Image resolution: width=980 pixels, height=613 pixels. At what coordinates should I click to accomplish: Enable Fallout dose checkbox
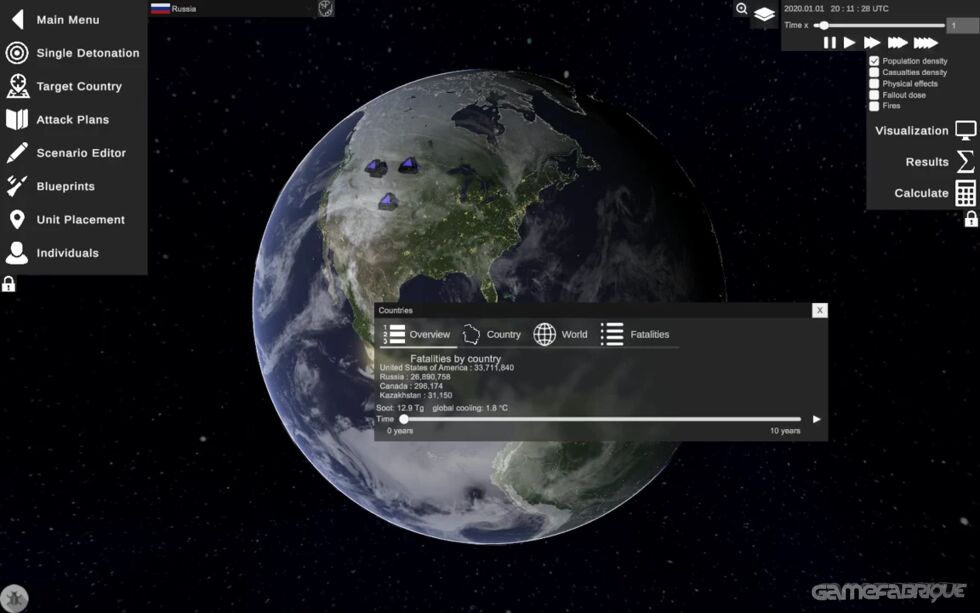[874, 94]
